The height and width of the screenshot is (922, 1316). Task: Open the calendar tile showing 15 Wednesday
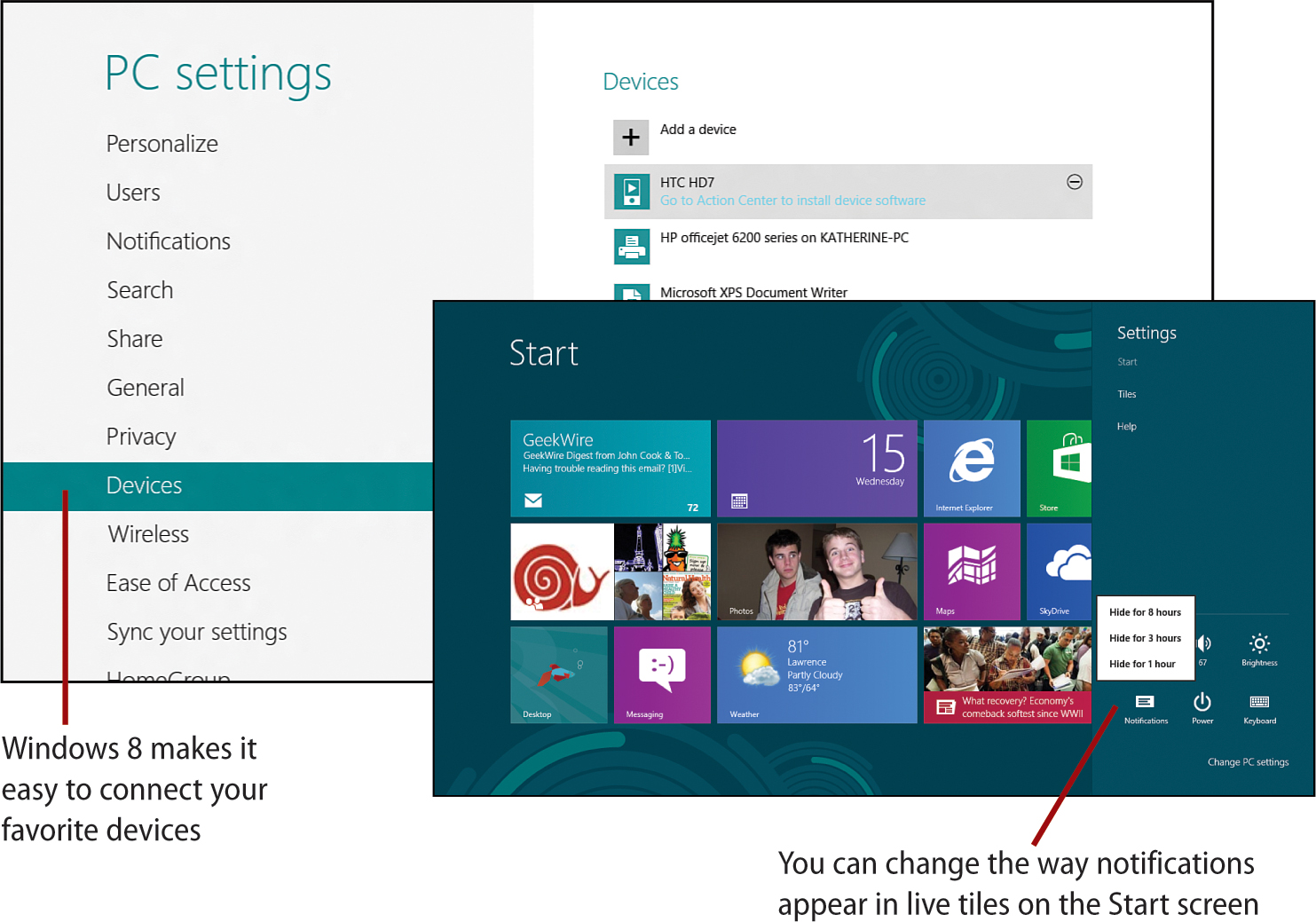(816, 469)
